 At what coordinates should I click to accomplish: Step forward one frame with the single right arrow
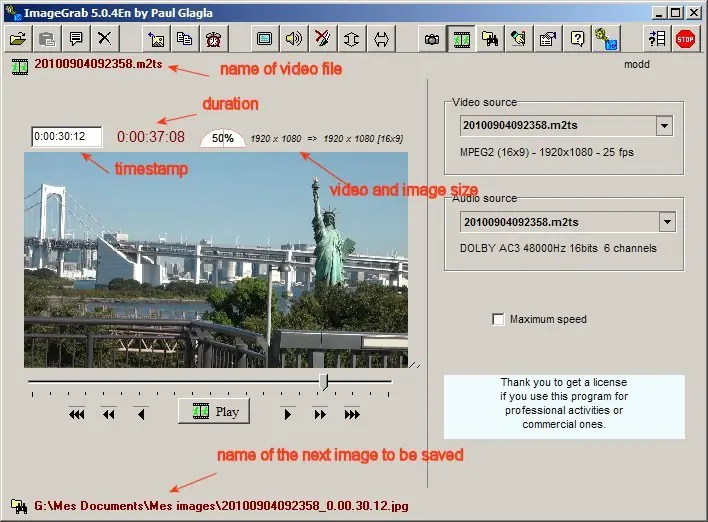click(287, 414)
